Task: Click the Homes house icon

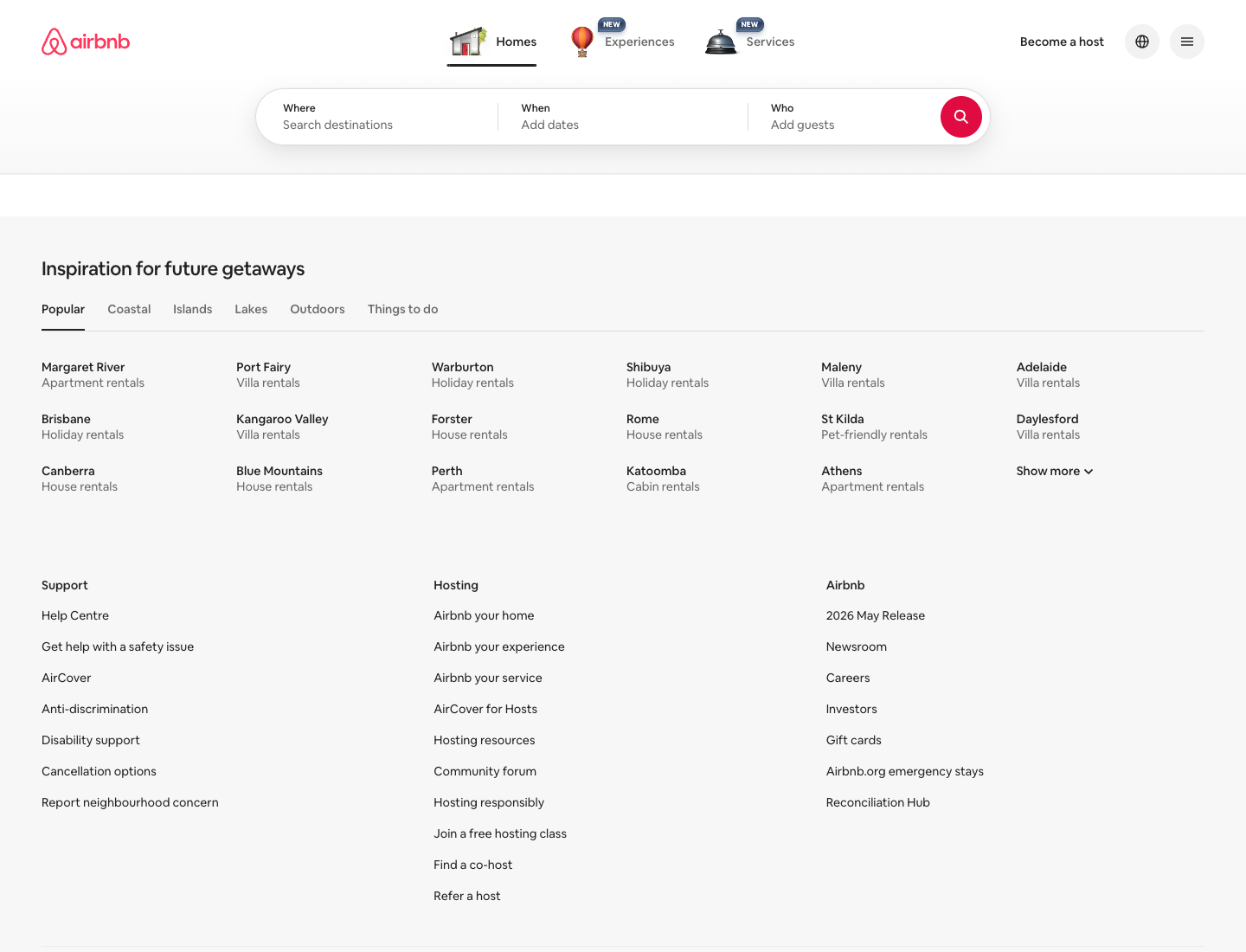Action: [x=468, y=42]
